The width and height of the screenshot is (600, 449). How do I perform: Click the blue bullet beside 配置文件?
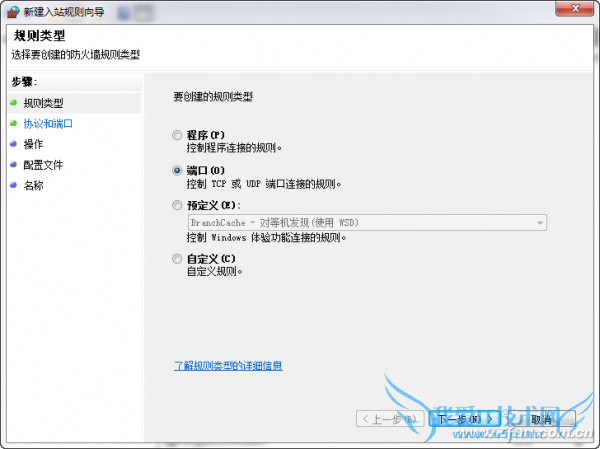[x=14, y=165]
